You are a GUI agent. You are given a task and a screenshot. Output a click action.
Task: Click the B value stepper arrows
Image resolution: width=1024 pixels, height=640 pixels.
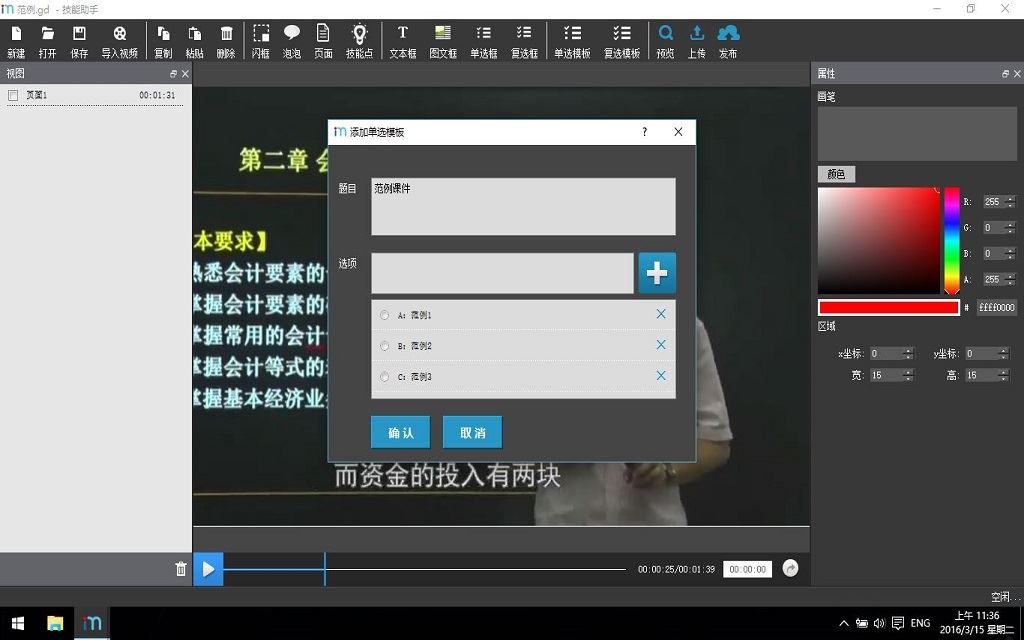pos(1010,253)
